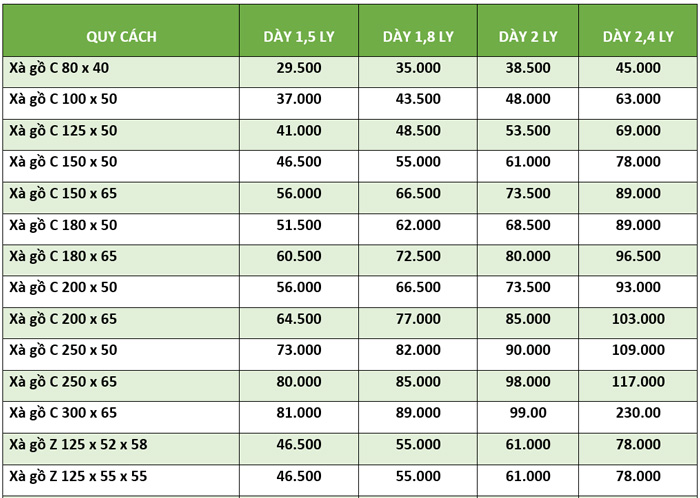The width and height of the screenshot is (700, 498).
Task: Select the 103.000 price cell
Action: pos(638,319)
